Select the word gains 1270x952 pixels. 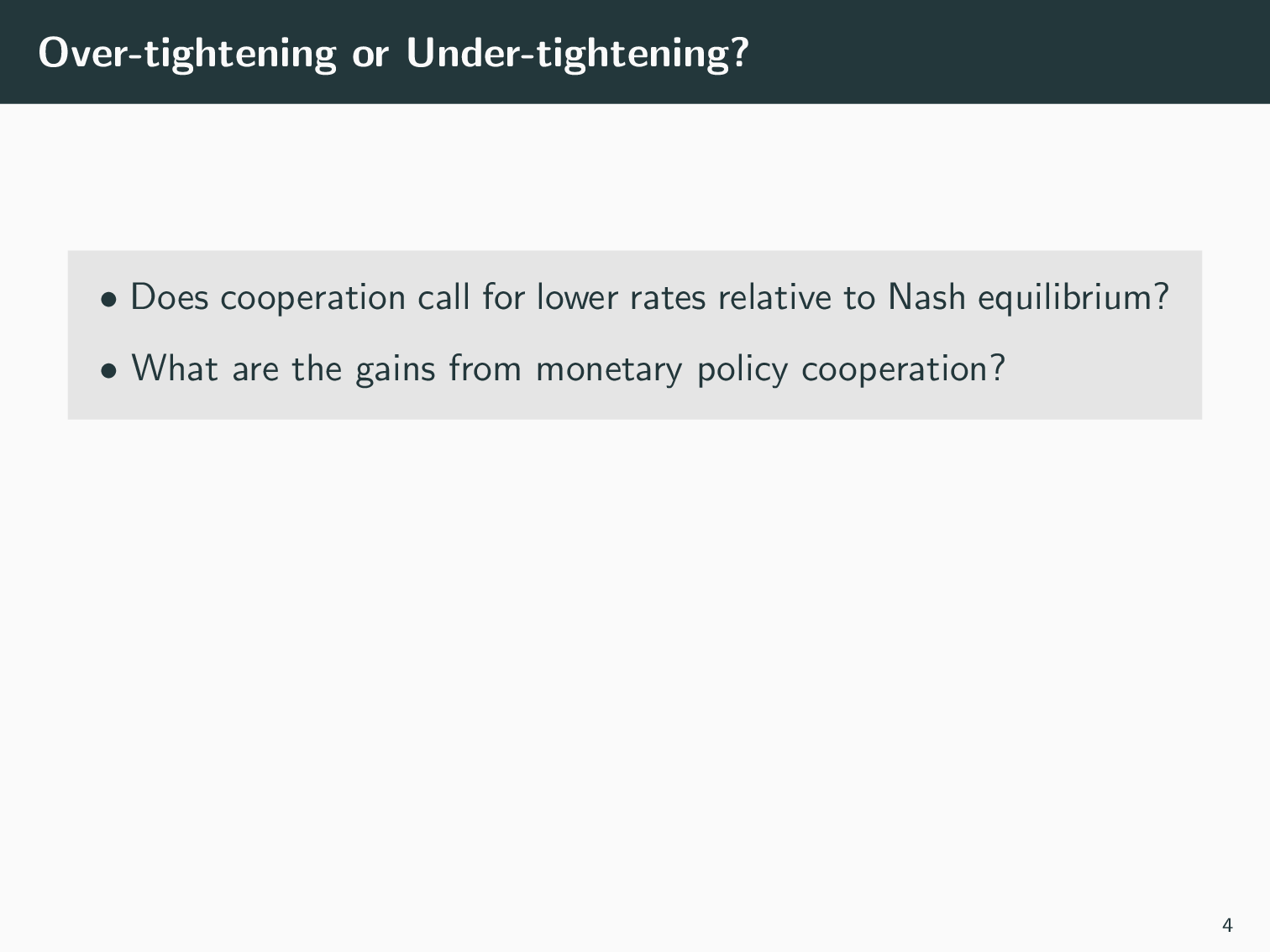396,371
